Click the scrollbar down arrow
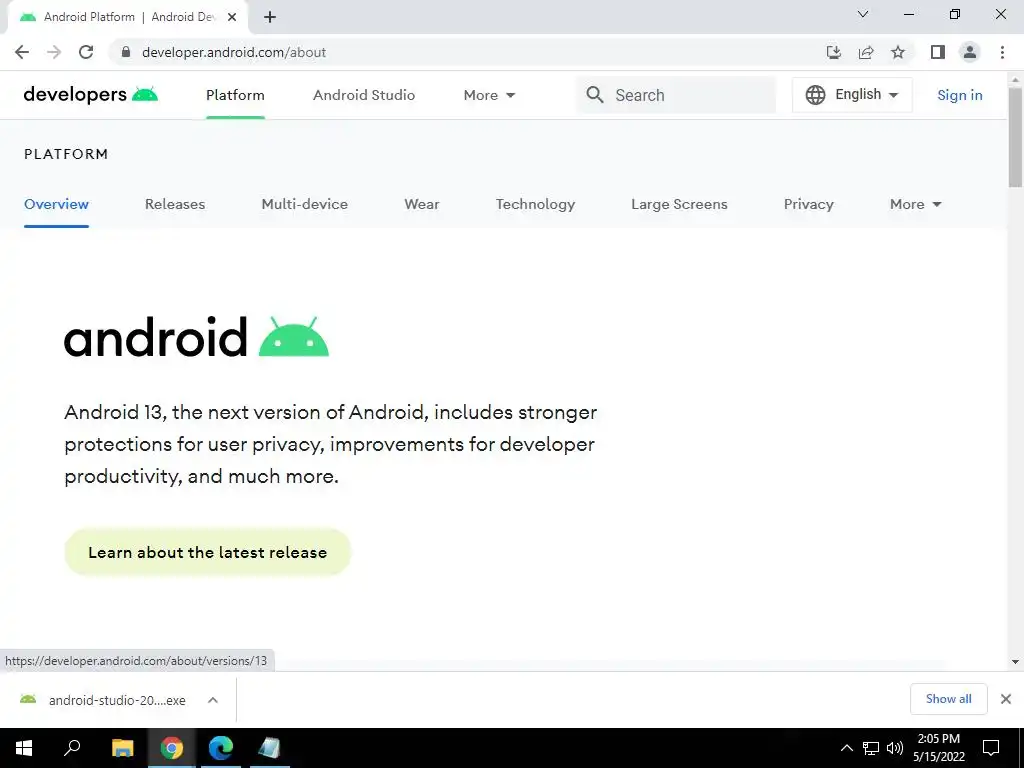This screenshot has height=768, width=1024. point(1015,662)
